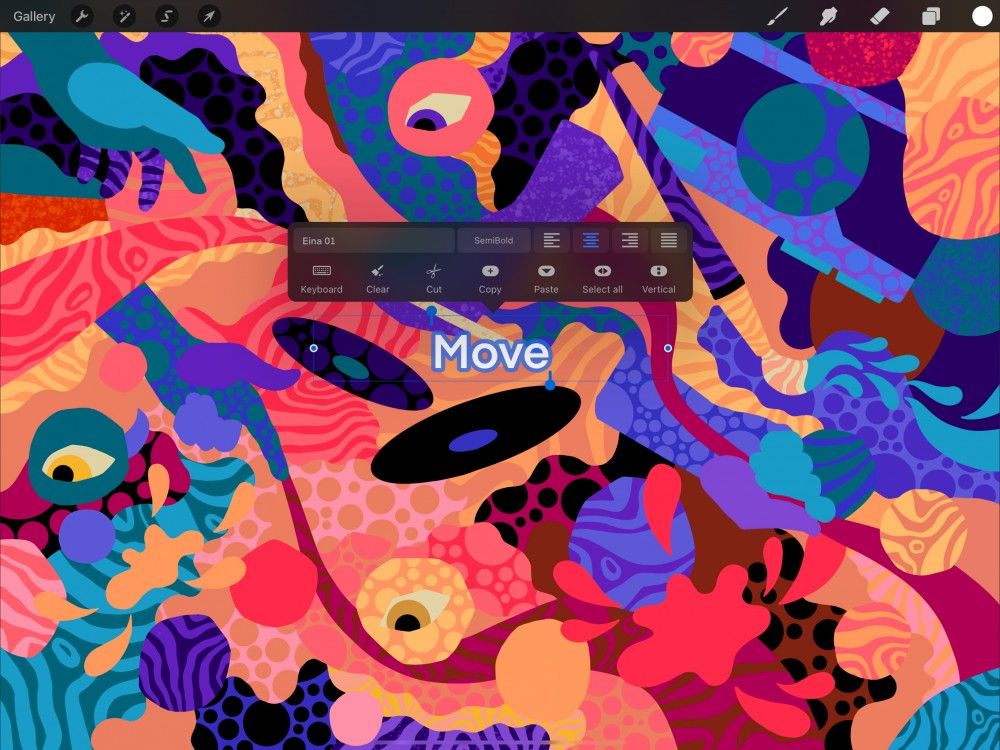The width and height of the screenshot is (1000, 750).
Task: Open the SemiBold style selector
Action: pos(492,240)
